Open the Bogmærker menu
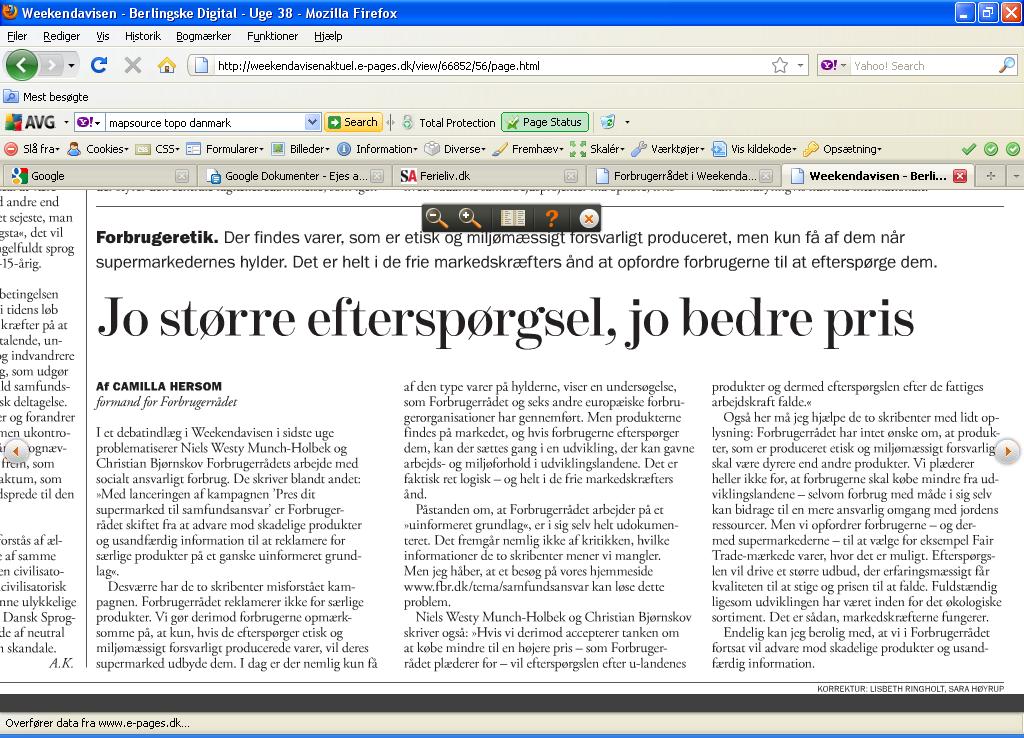Image resolution: width=1024 pixels, height=738 pixels. (203, 36)
